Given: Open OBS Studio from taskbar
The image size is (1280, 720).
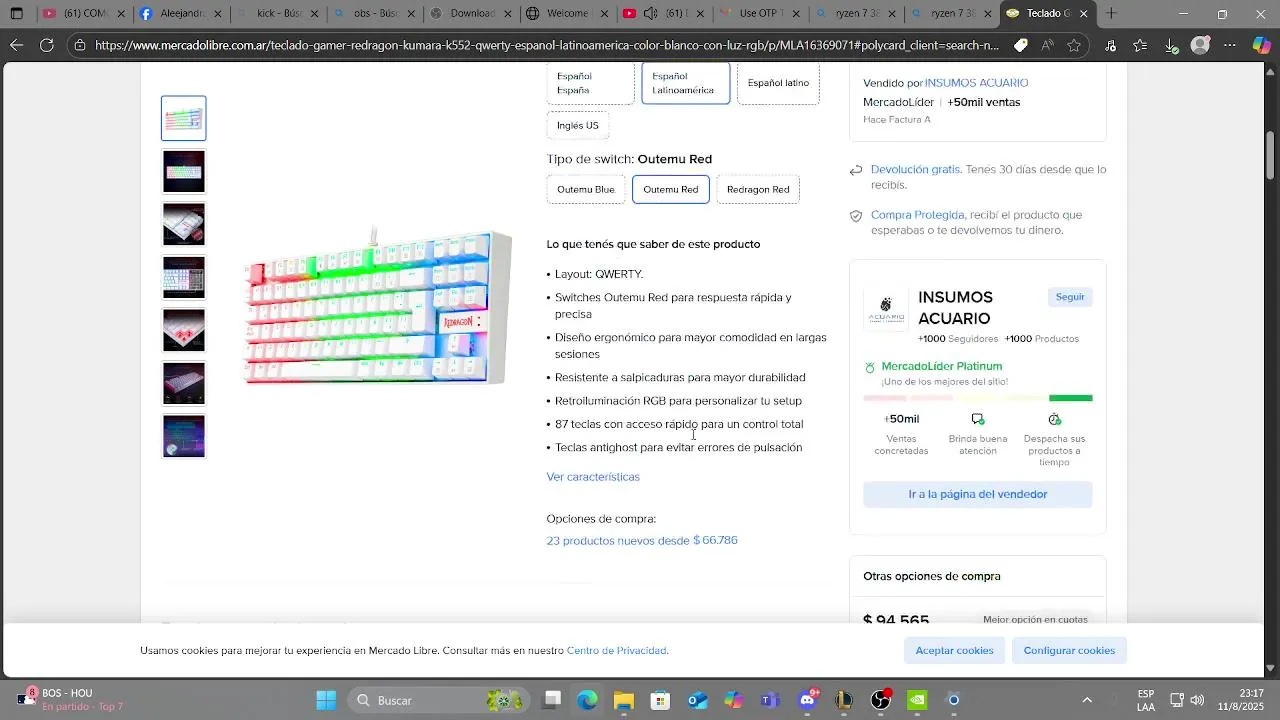Looking at the screenshot, I should [880, 700].
